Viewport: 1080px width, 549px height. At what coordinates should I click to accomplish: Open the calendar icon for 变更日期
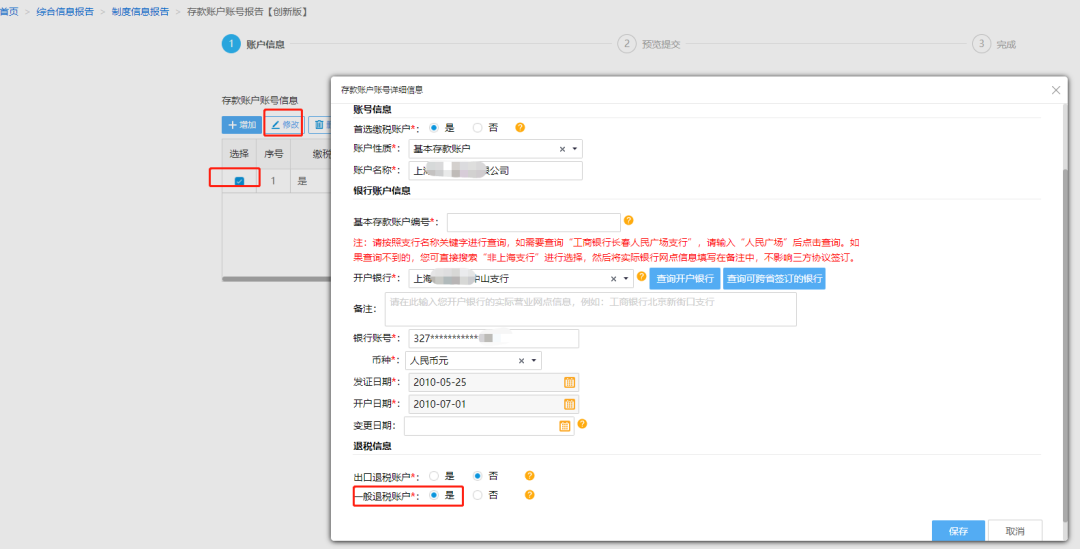coord(565,426)
